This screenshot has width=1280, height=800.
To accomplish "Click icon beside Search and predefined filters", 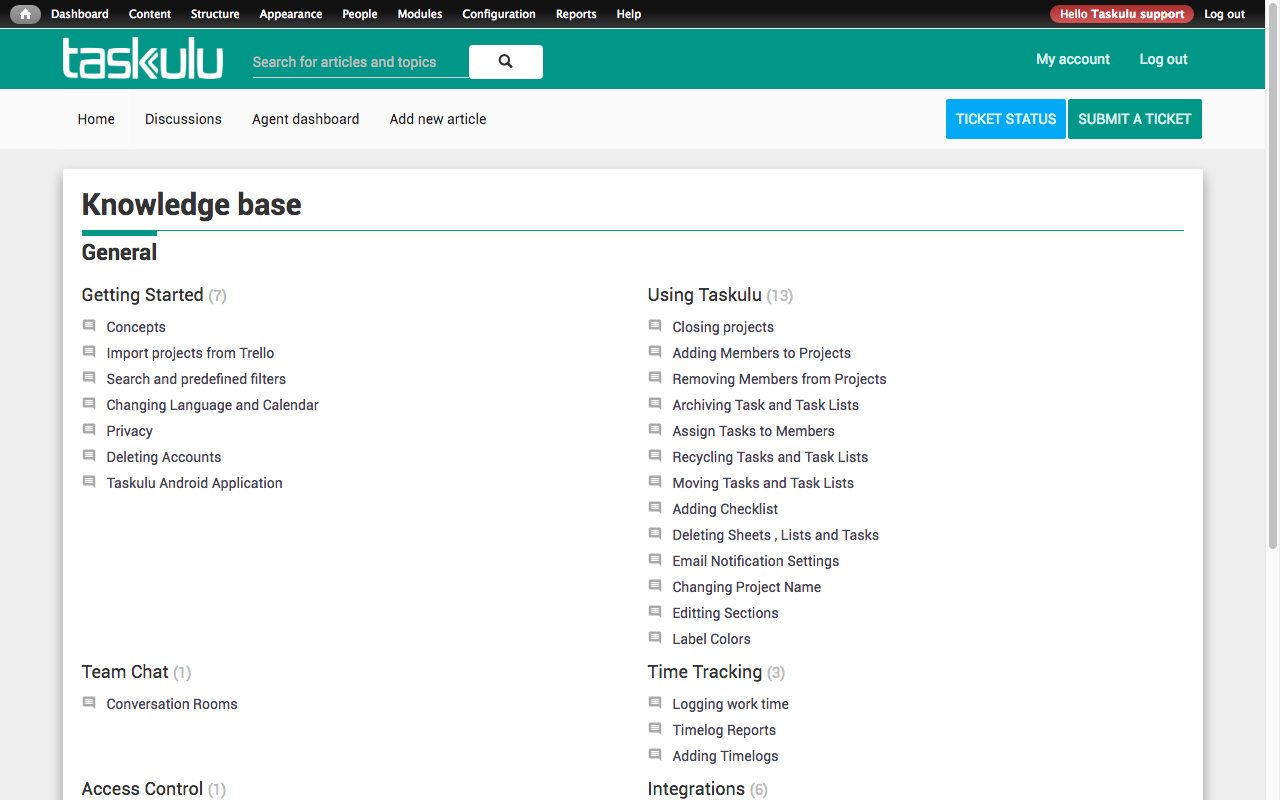I will [89, 378].
